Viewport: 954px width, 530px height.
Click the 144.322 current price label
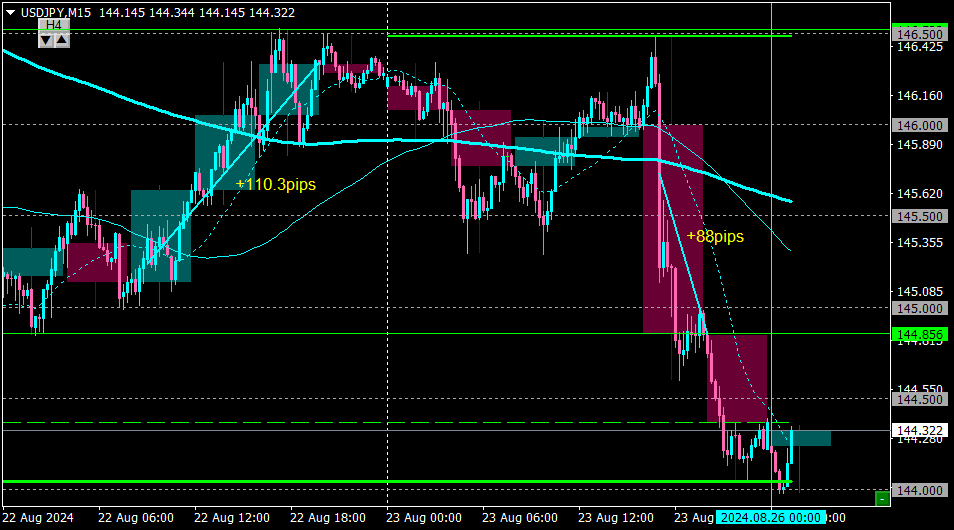[x=919, y=430]
